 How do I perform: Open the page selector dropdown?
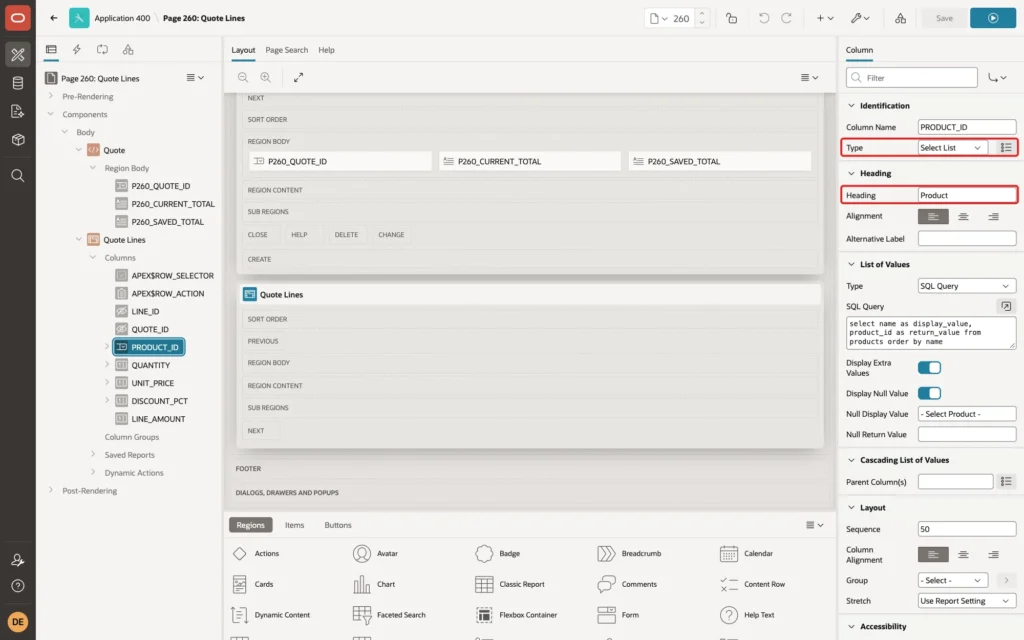coord(658,18)
